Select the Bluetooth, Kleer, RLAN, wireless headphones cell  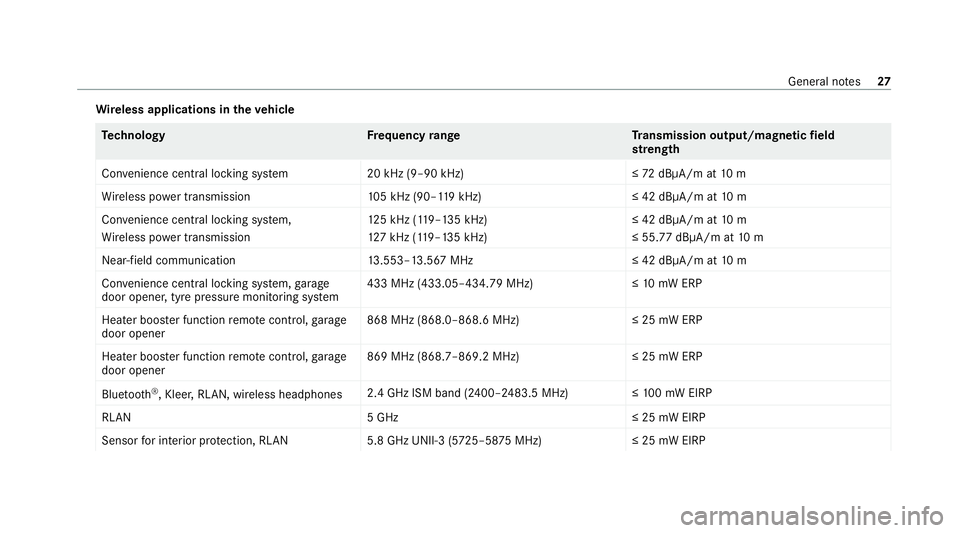(222, 394)
